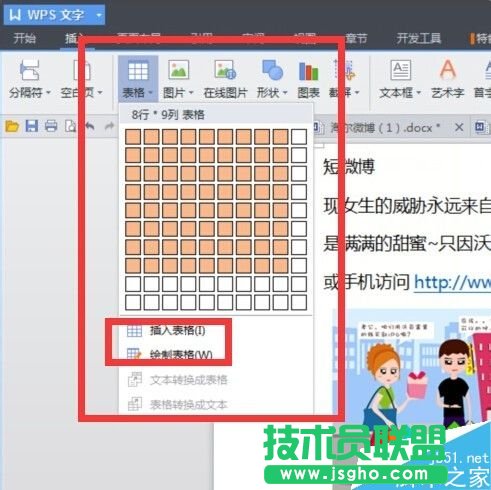Expand the WPS 文字 dropdown arrow
Image resolution: width=491 pixels, height=490 pixels.
(x=99, y=15)
